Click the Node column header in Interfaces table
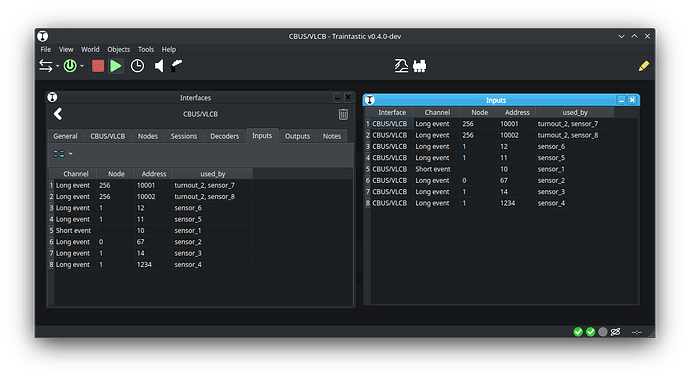Viewport: 690px width, 378px height. pyautogui.click(x=116, y=174)
